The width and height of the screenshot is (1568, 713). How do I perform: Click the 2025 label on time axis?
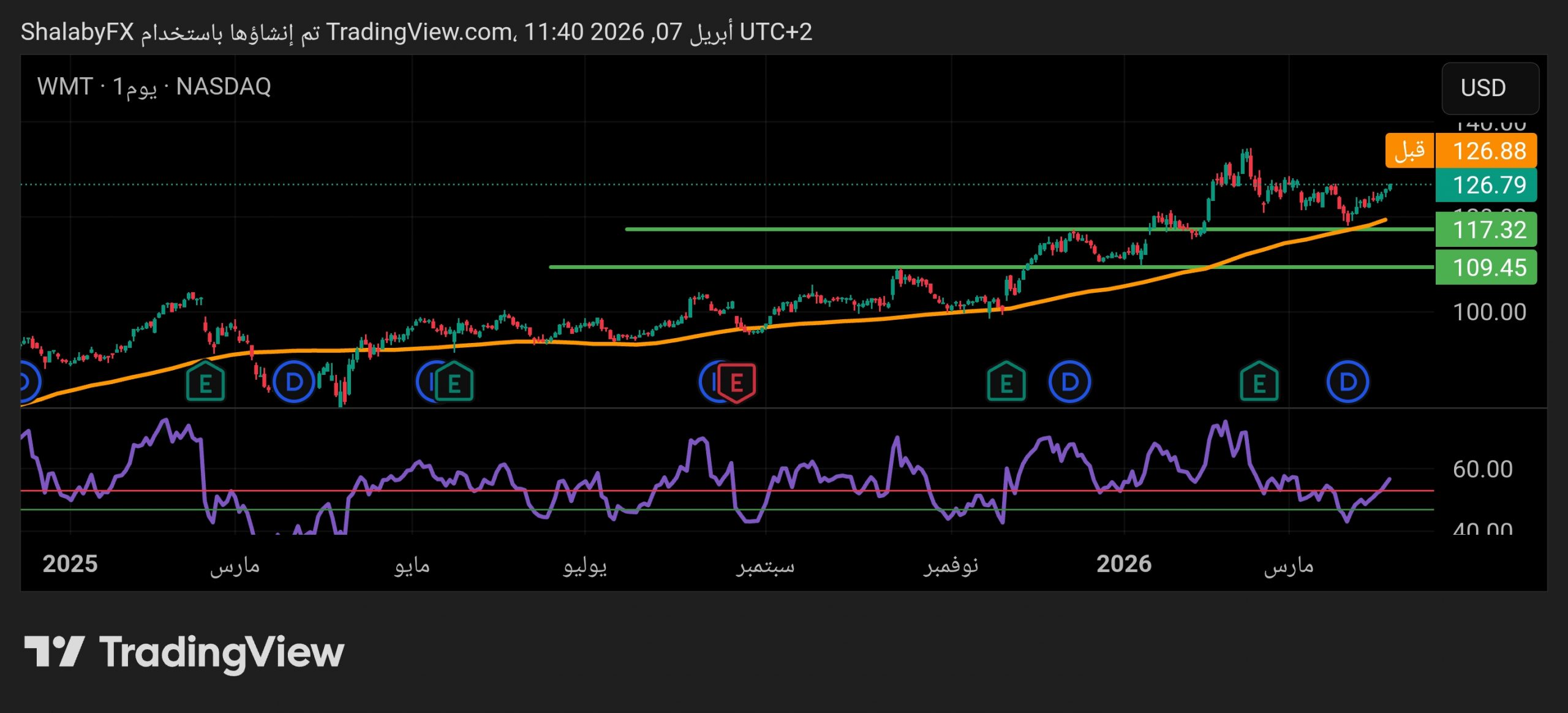click(70, 564)
